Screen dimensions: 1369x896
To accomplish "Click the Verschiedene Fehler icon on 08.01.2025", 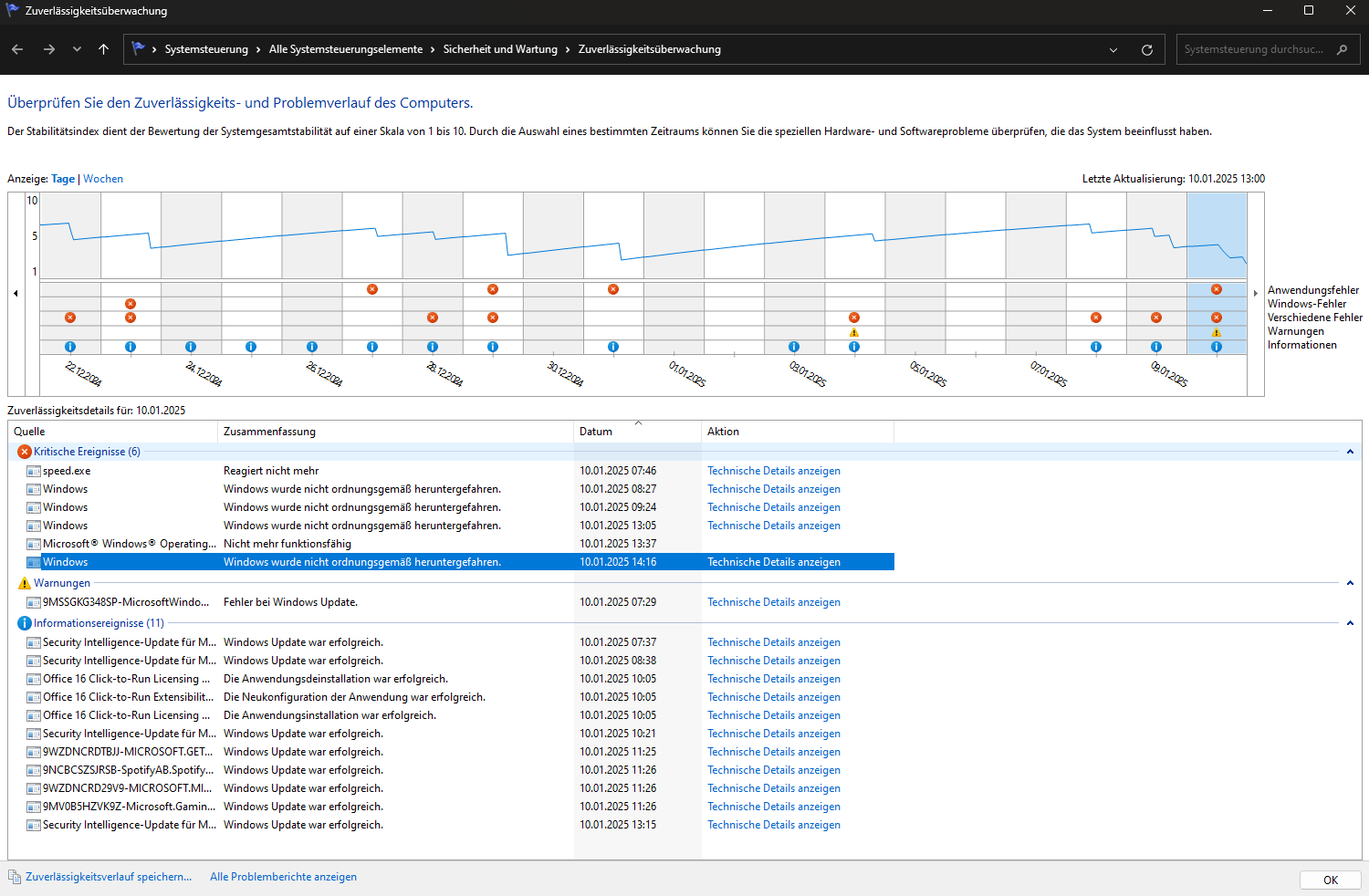I will pos(1096,318).
